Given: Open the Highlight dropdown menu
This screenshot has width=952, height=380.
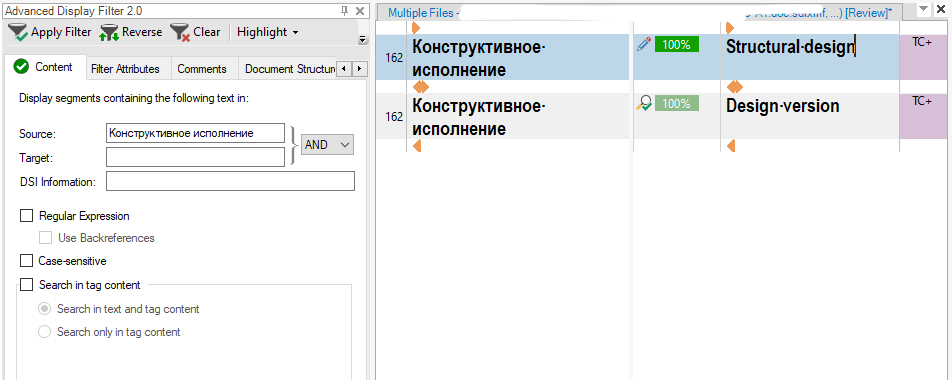Looking at the screenshot, I should pos(268,32).
